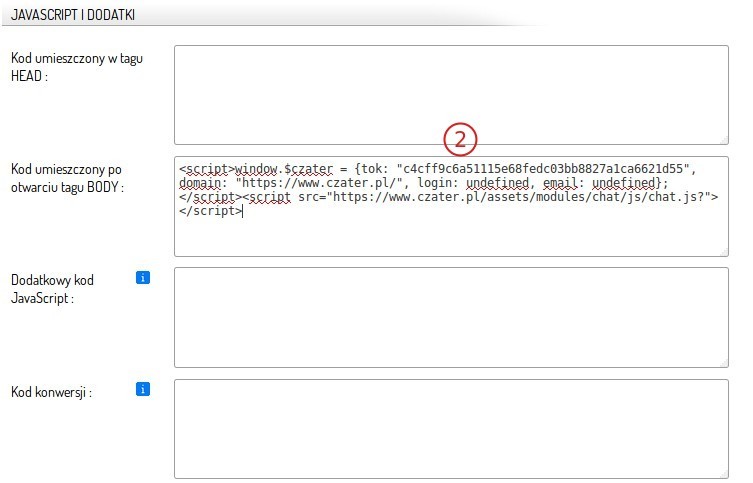Click label 'Kod umieszczony w tagu HEAD'

(77, 67)
